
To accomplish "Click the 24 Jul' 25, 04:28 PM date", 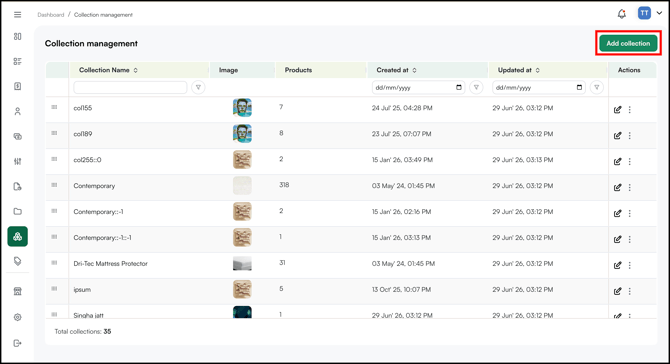I will (x=402, y=108).
